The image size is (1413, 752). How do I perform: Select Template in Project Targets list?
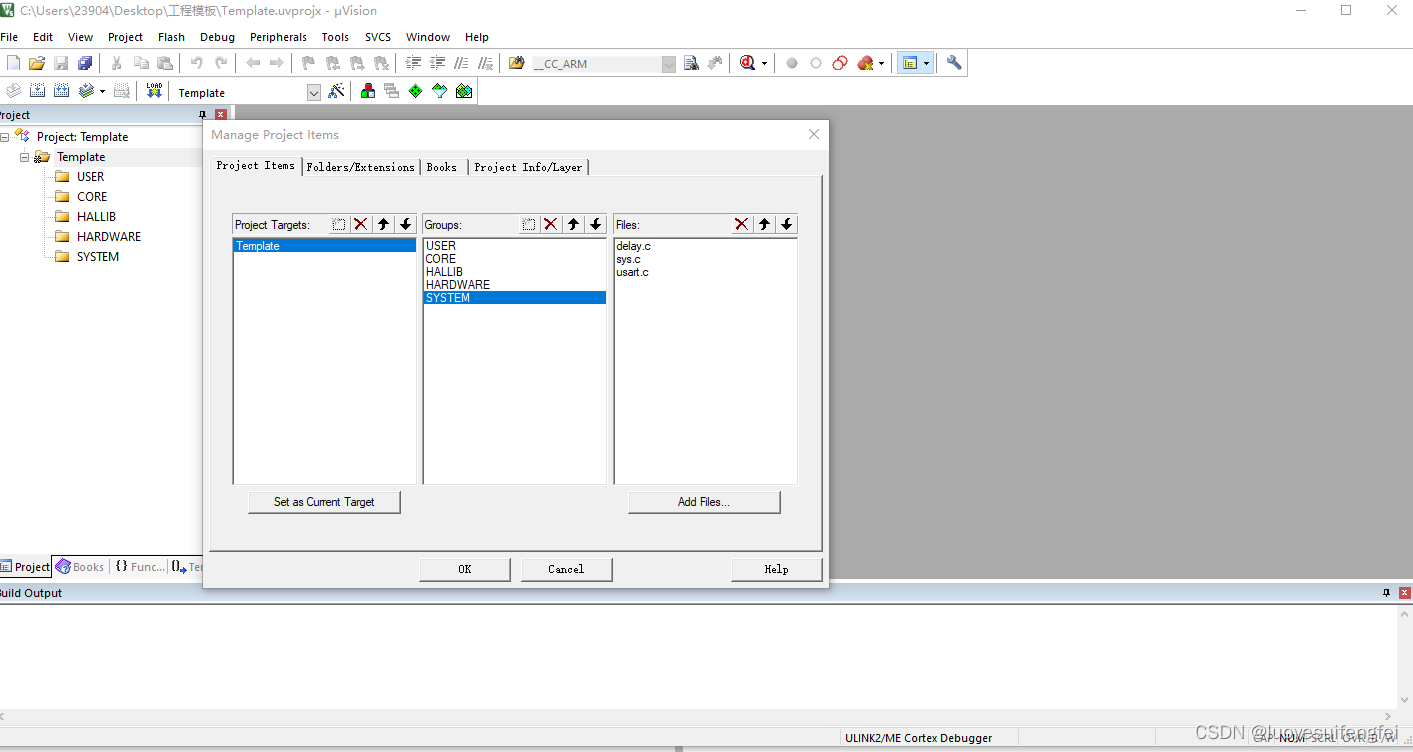325,246
